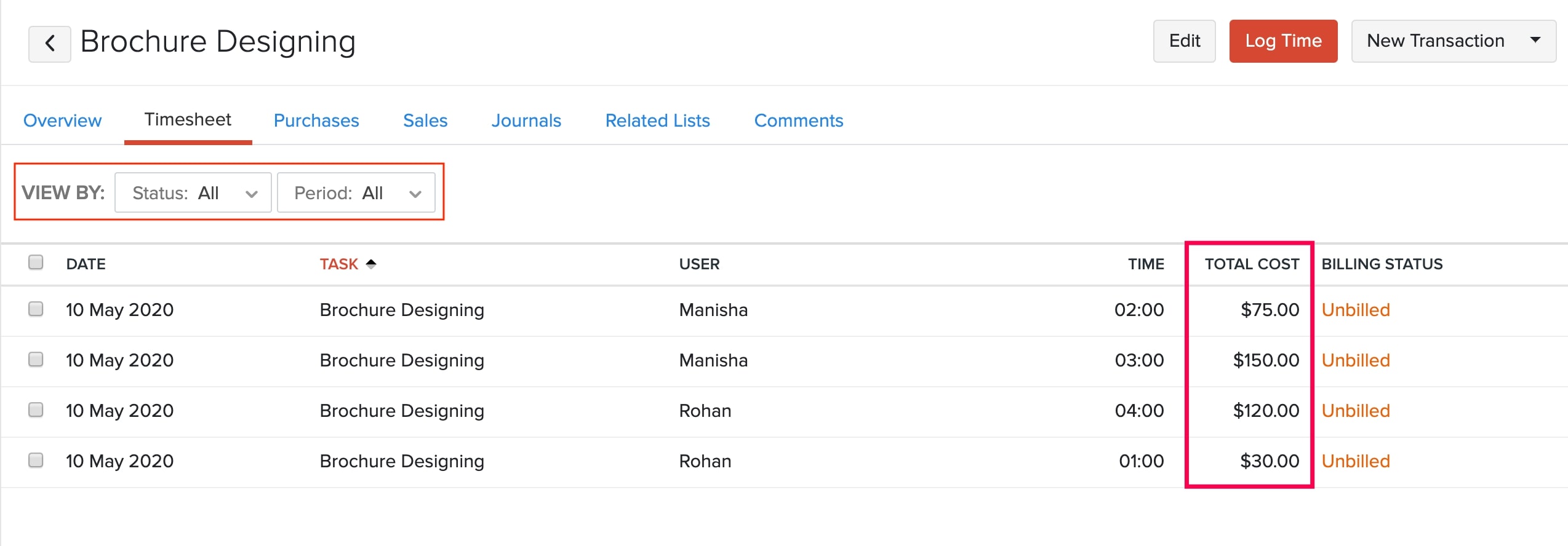This screenshot has height=546, width=1568.
Task: Check the box for Rohan's 01:00 entry
Action: click(x=36, y=460)
